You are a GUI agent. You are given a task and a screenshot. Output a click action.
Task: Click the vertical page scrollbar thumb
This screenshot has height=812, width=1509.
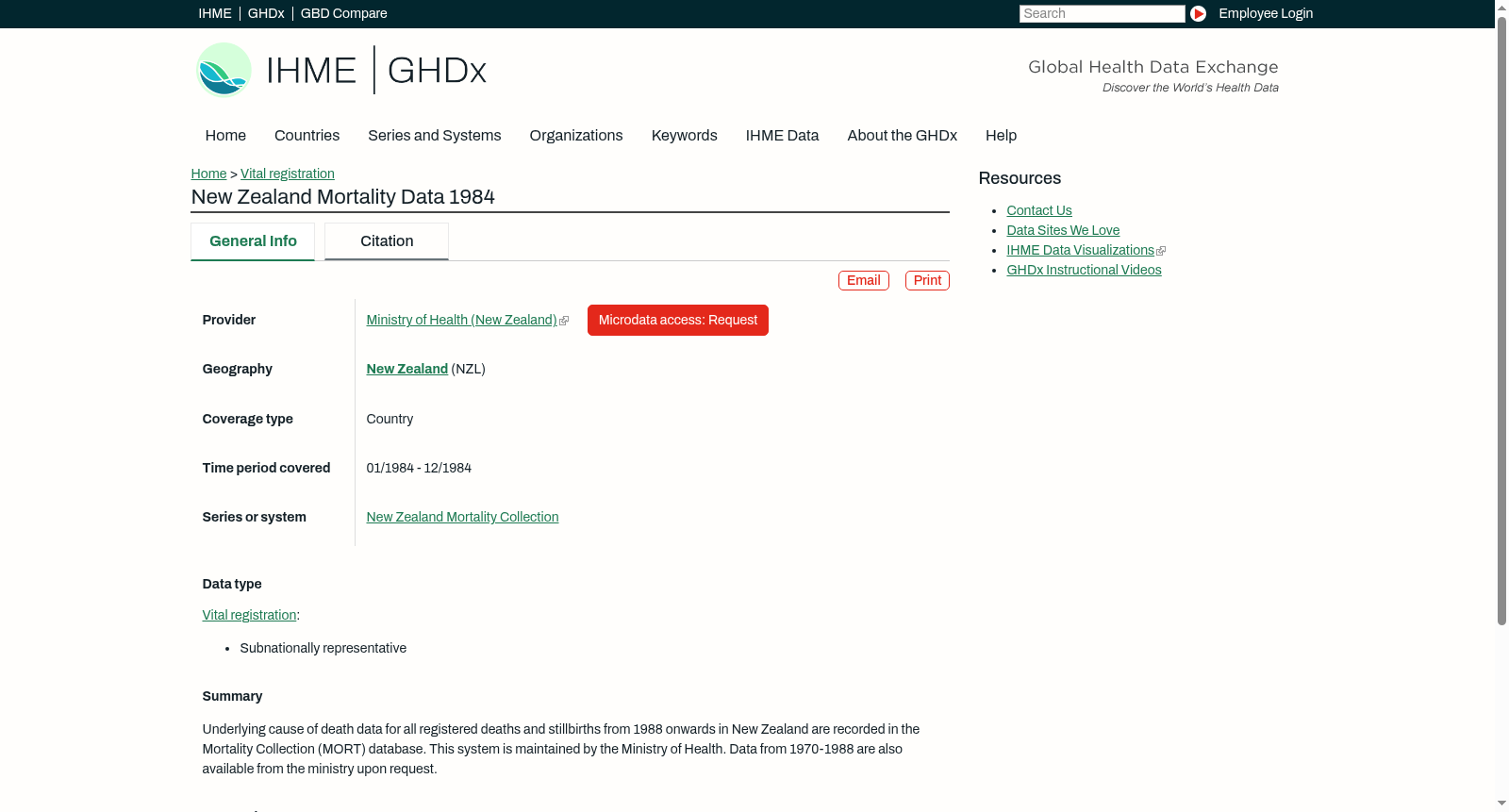[1501, 319]
